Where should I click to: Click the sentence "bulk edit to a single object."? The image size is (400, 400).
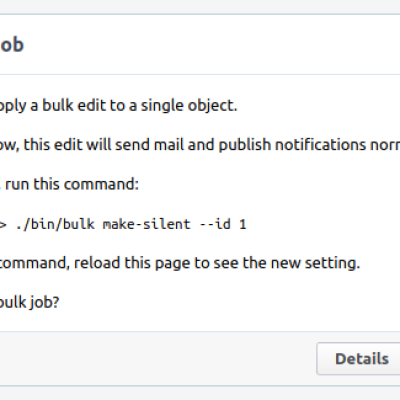(x=140, y=106)
